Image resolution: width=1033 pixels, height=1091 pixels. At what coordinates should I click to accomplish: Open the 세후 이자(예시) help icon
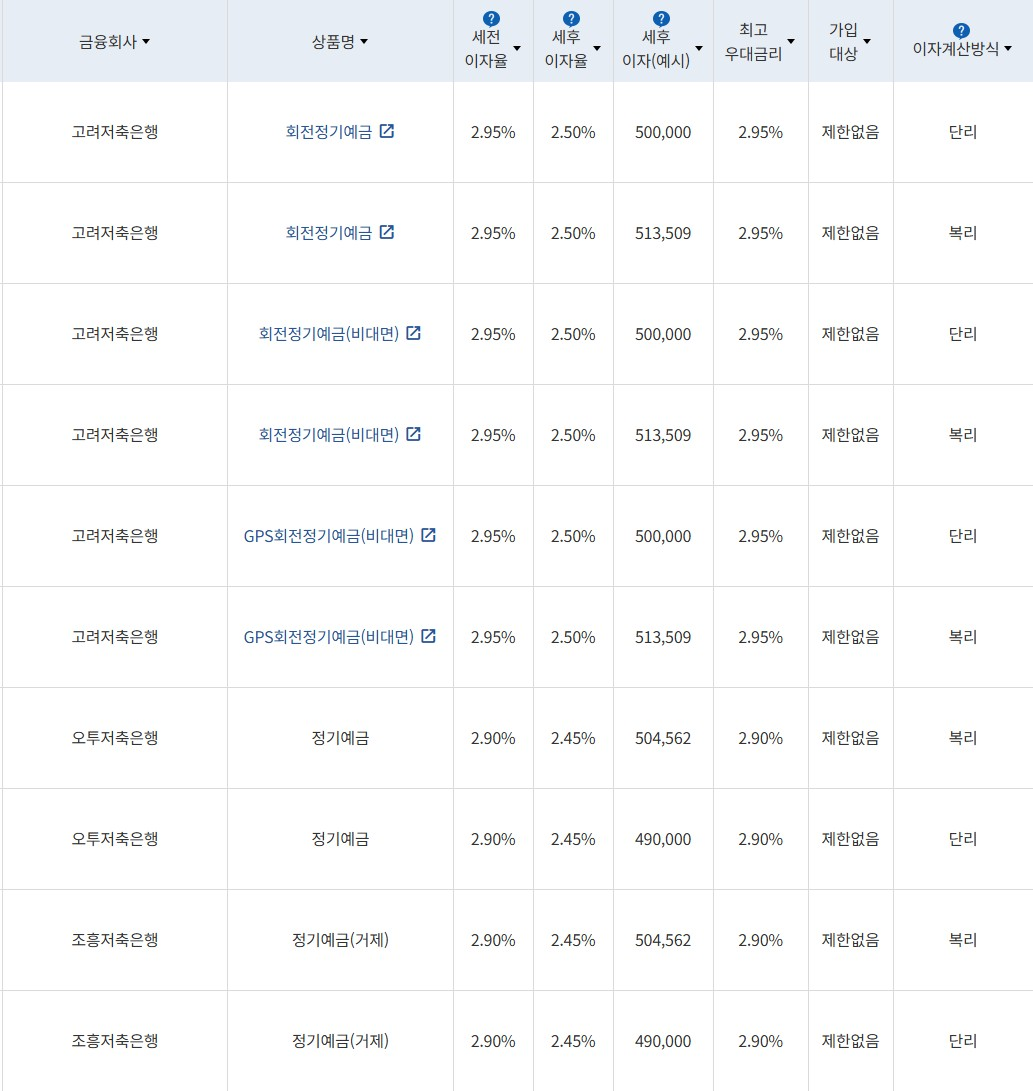[661, 17]
